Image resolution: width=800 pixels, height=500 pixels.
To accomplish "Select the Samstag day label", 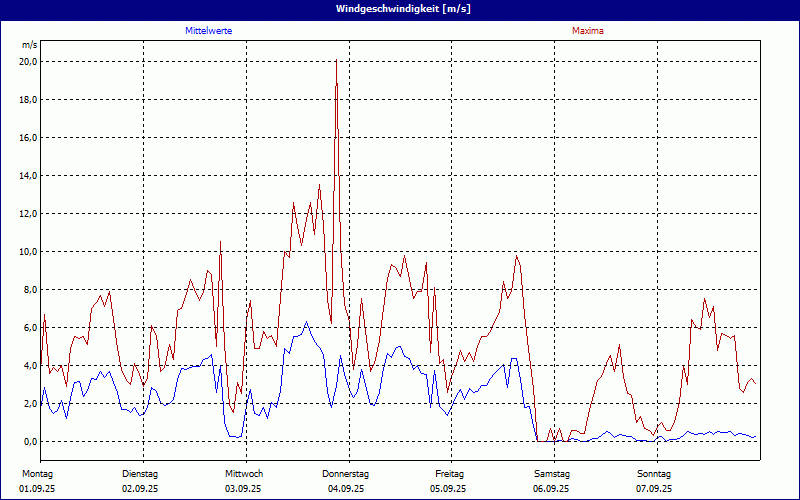I will click(x=552, y=473).
